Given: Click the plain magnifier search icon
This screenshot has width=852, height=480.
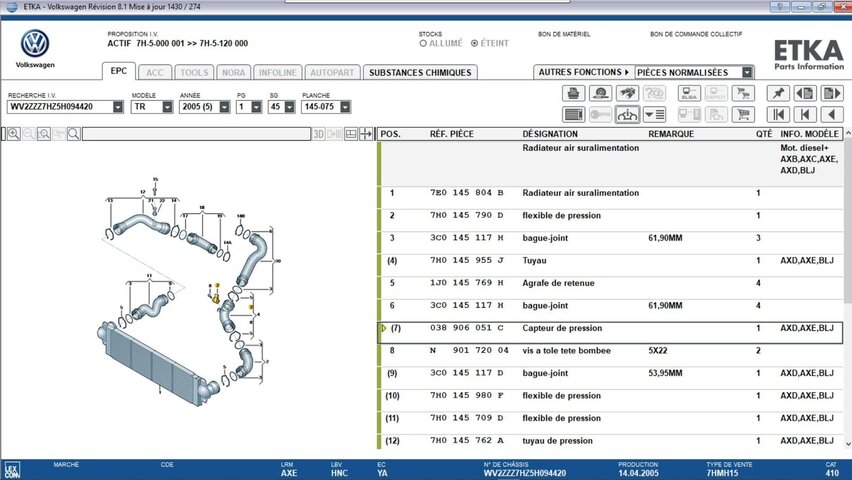Looking at the screenshot, I should [x=74, y=134].
